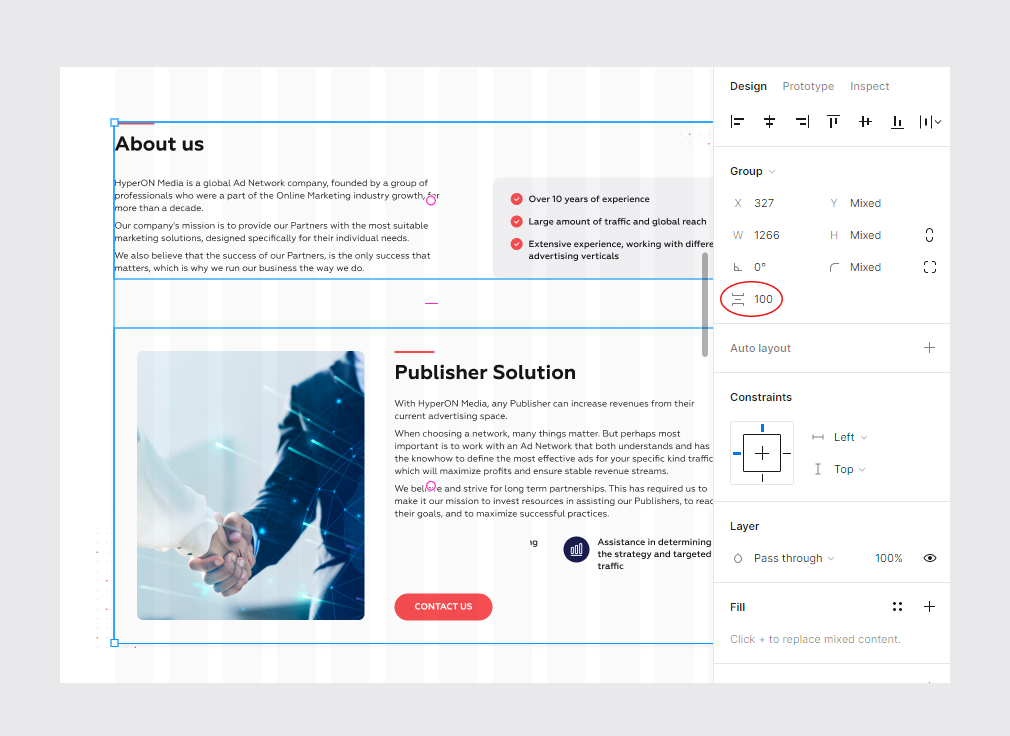The image size is (1010, 736).
Task: Switch to the Prototype tab
Action: point(808,86)
